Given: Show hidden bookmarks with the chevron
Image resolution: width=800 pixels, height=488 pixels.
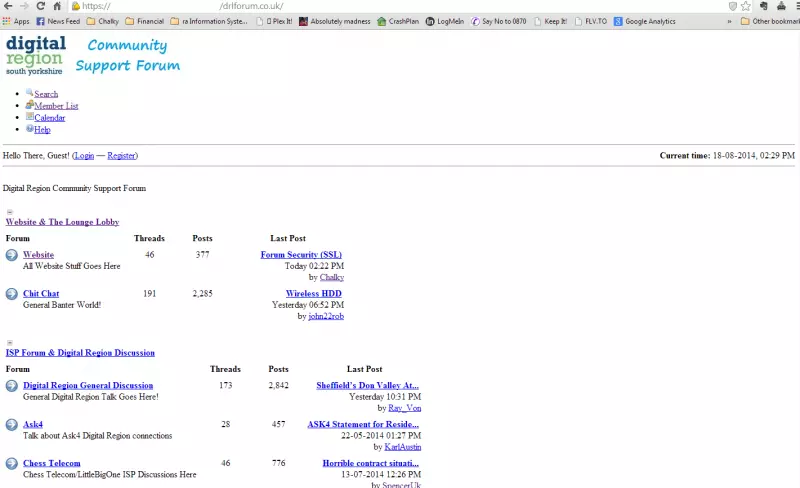Looking at the screenshot, I should (x=729, y=21).
